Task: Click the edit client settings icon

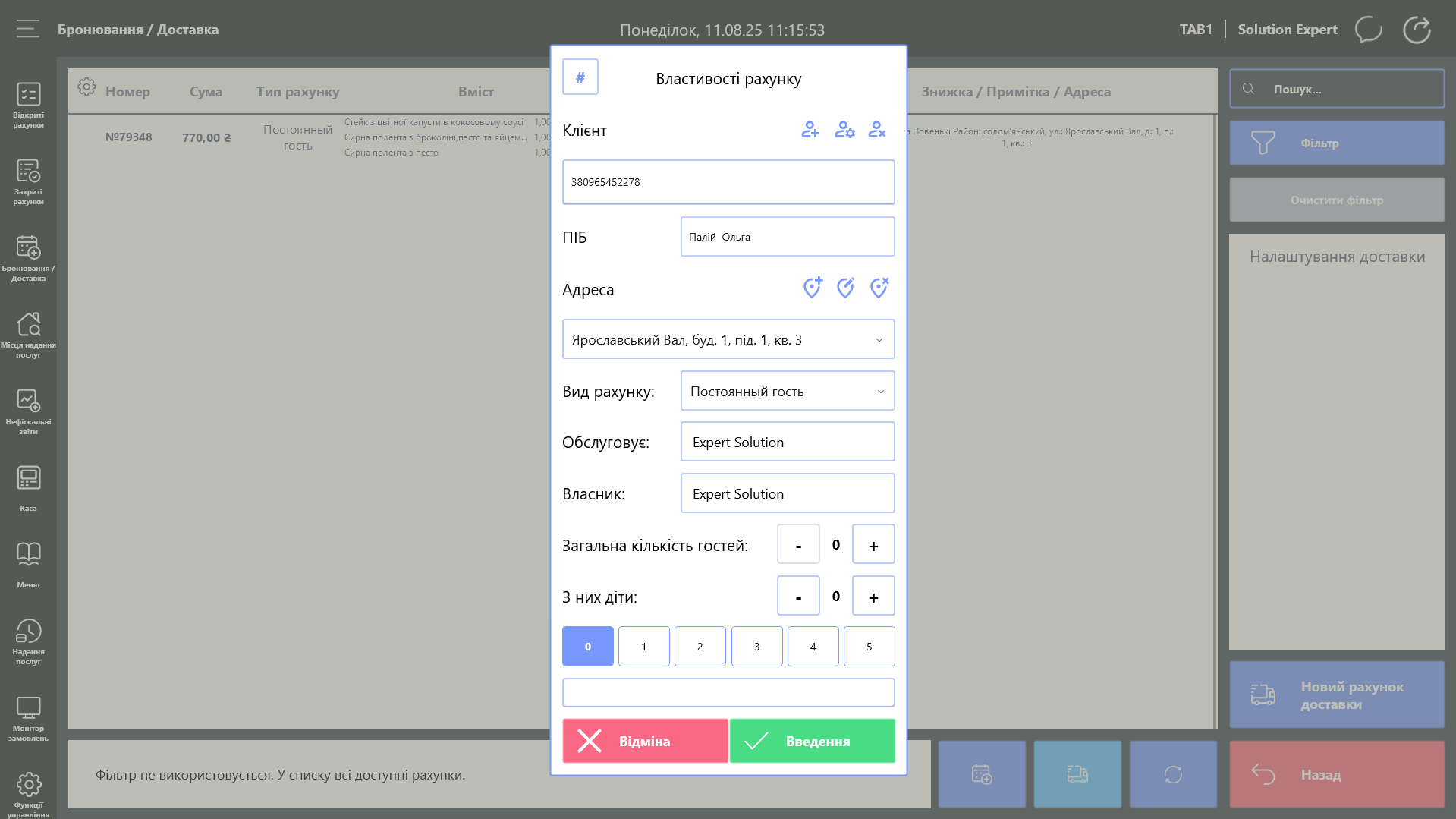Action: click(x=844, y=130)
